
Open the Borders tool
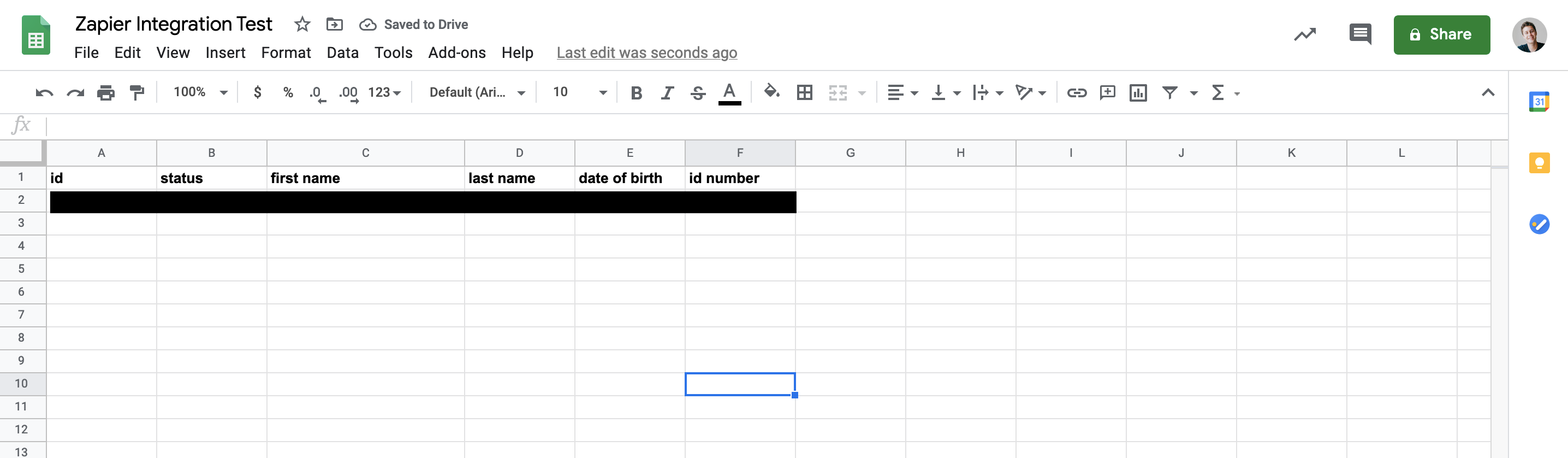805,92
